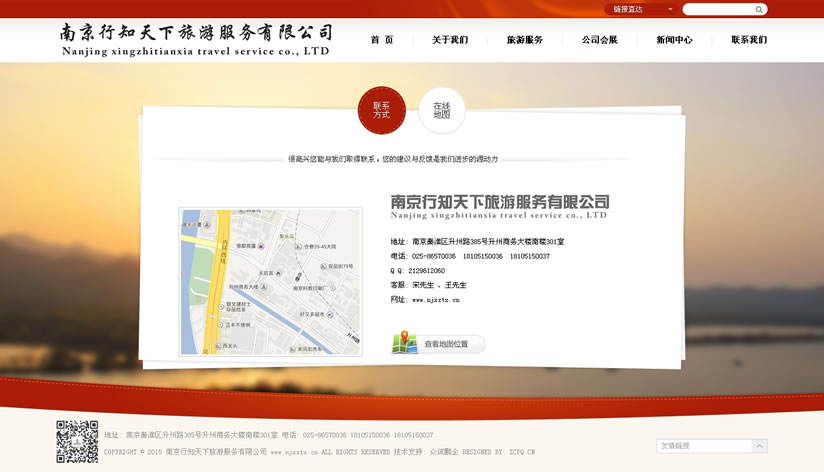Click the phone number 025-86570036
The width and height of the screenshot is (824, 472).
coord(434,256)
